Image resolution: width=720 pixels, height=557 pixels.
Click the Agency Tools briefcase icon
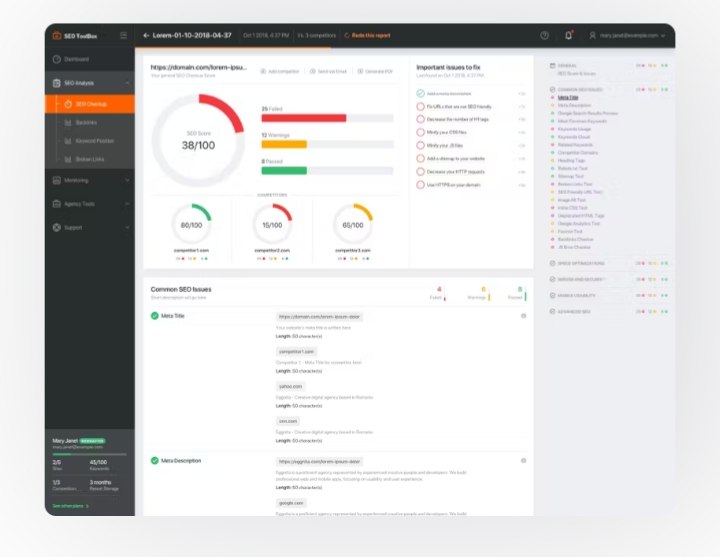(56, 204)
